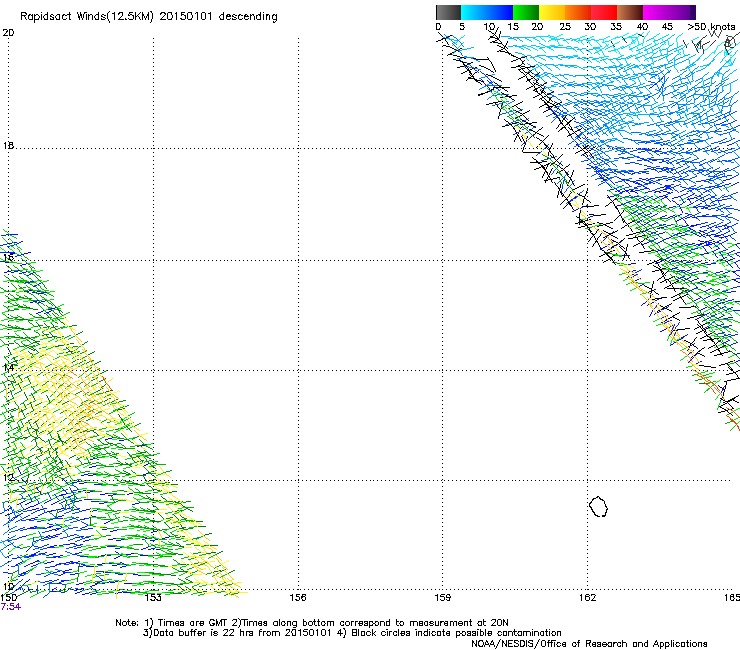Click the latitude label 14

point(8,367)
